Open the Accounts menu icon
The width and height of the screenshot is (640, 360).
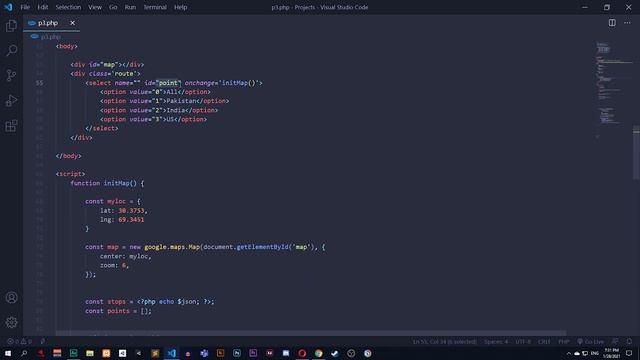(x=11, y=298)
